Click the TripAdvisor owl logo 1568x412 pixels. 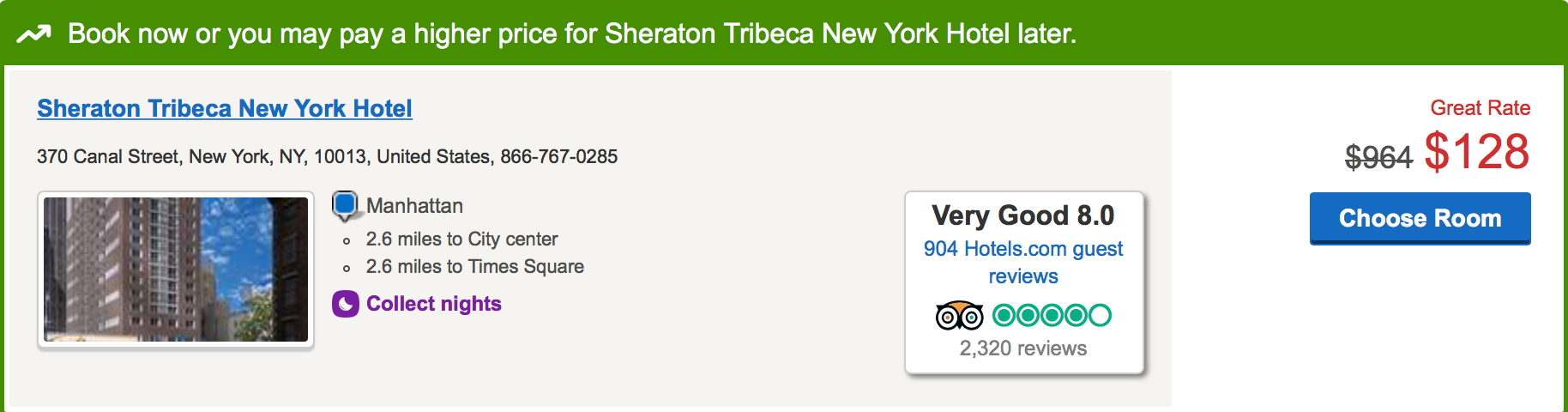(959, 316)
